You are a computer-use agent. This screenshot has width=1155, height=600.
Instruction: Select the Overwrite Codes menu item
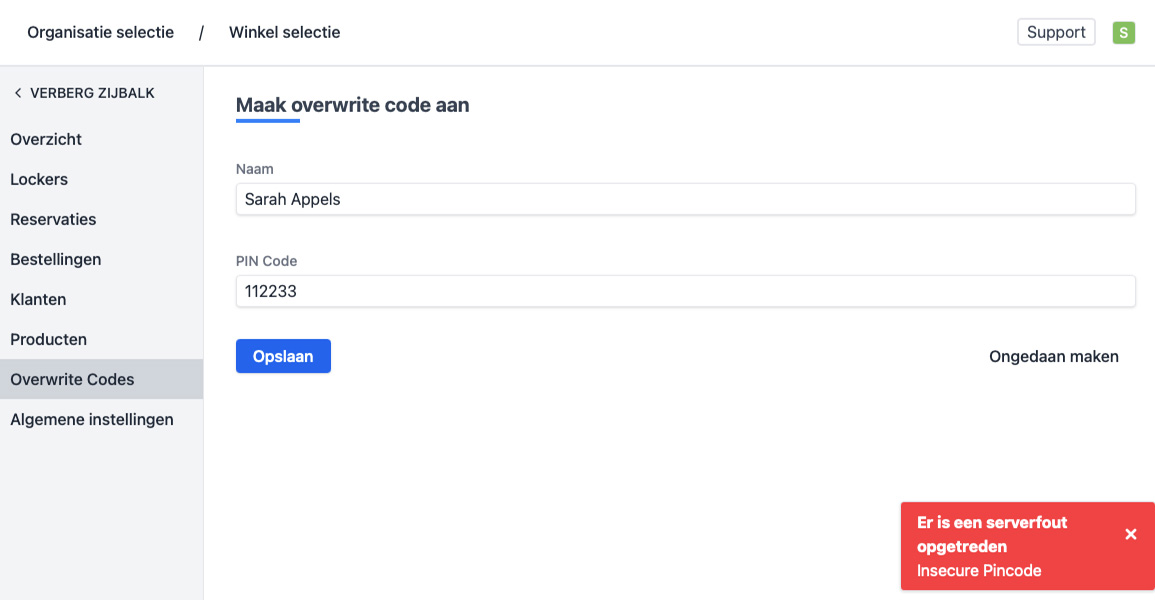click(x=72, y=379)
